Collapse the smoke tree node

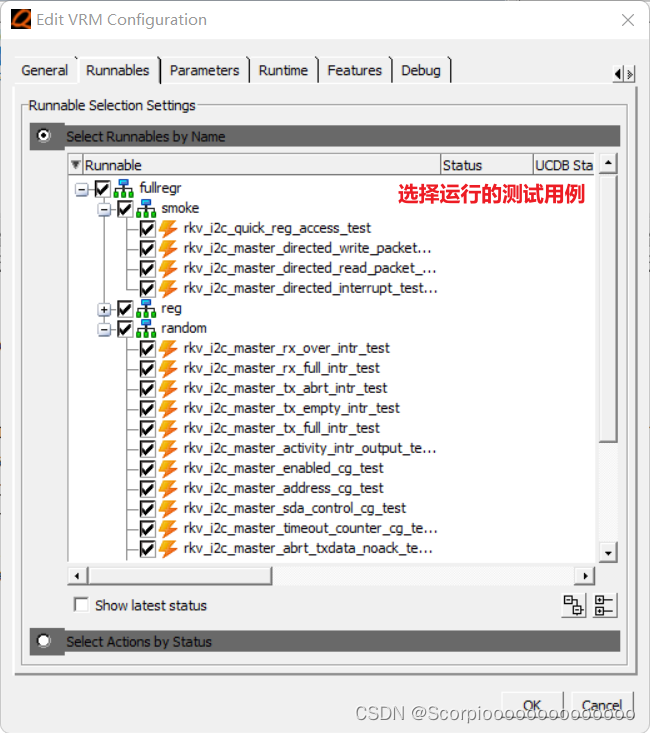tap(104, 210)
